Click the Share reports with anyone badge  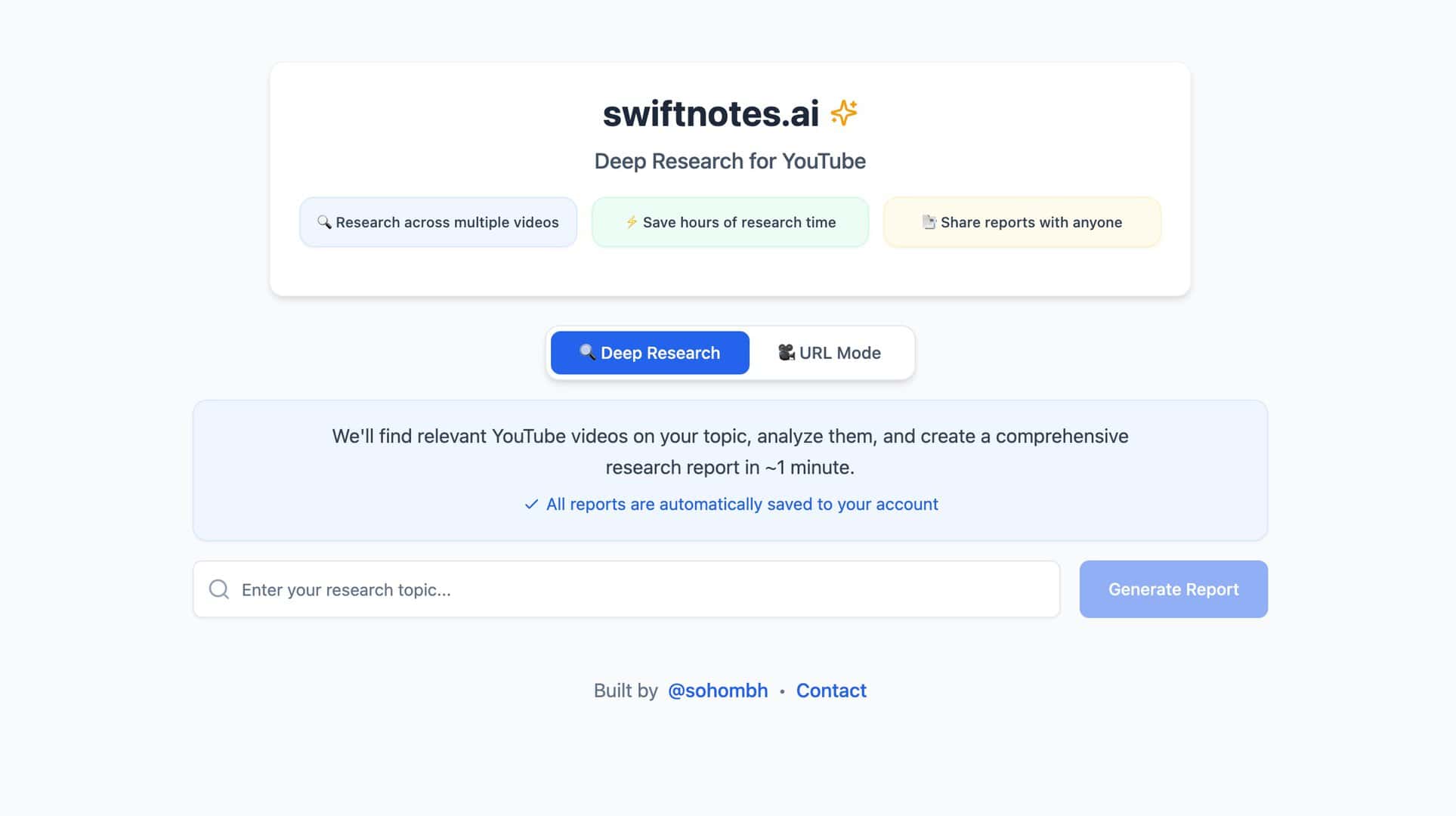tap(1022, 222)
